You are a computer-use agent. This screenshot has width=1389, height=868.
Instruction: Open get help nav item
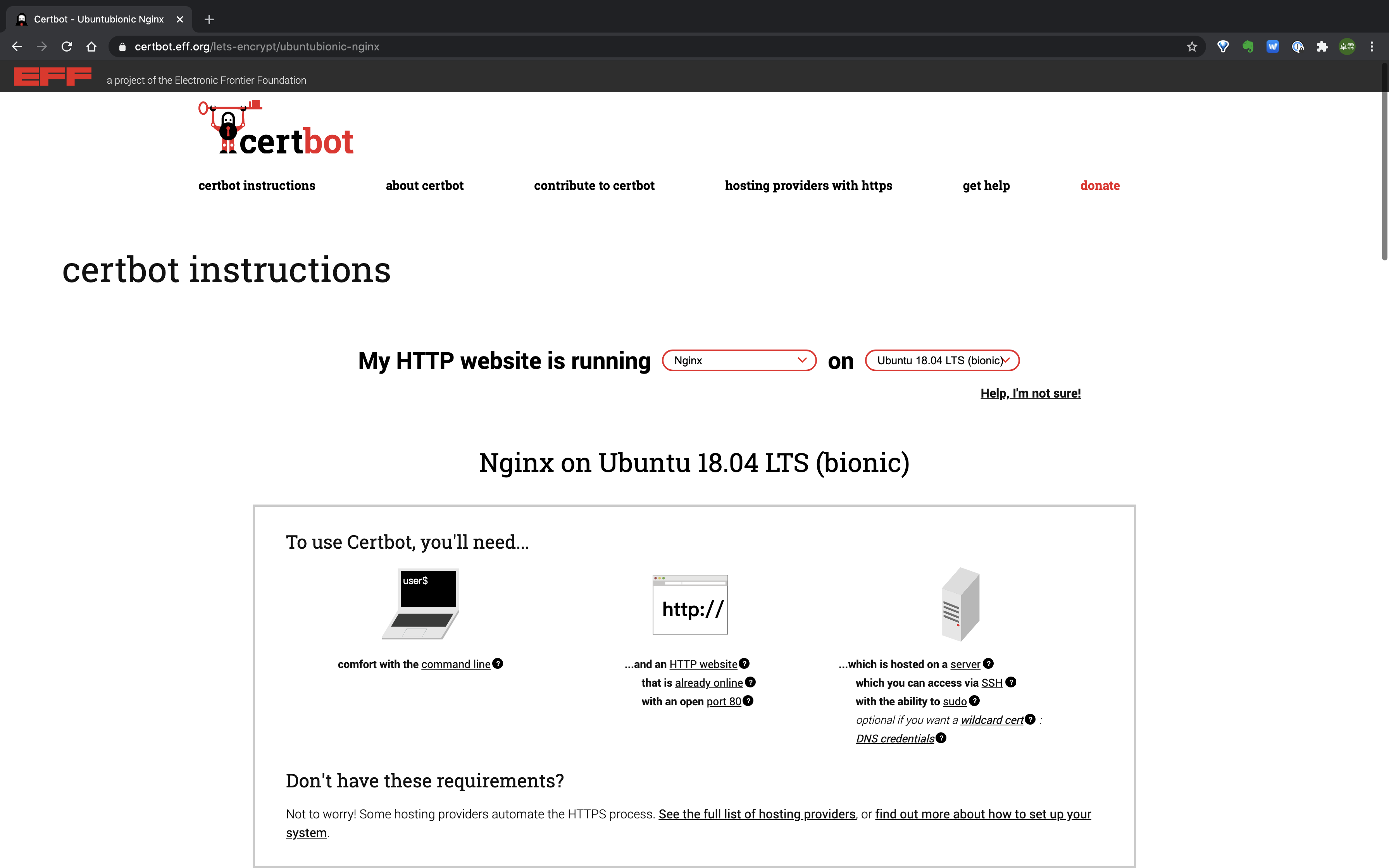(986, 186)
